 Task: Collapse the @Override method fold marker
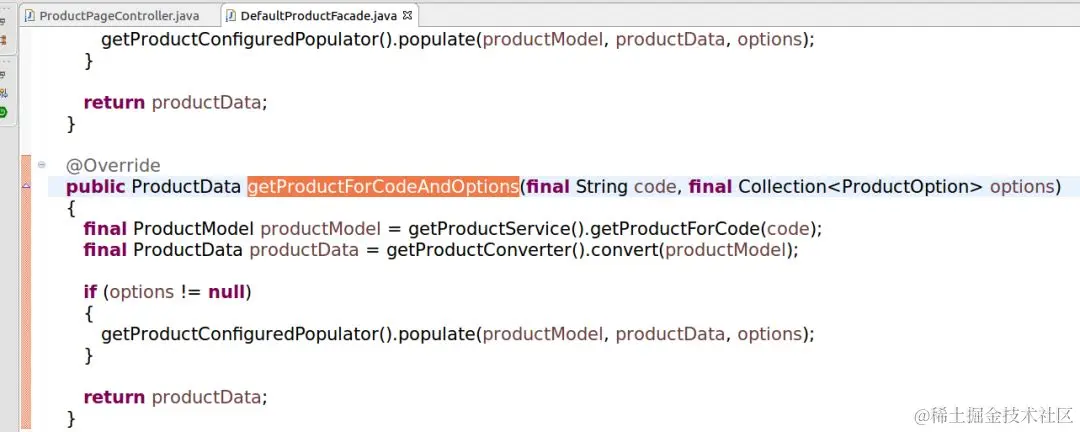[42, 165]
